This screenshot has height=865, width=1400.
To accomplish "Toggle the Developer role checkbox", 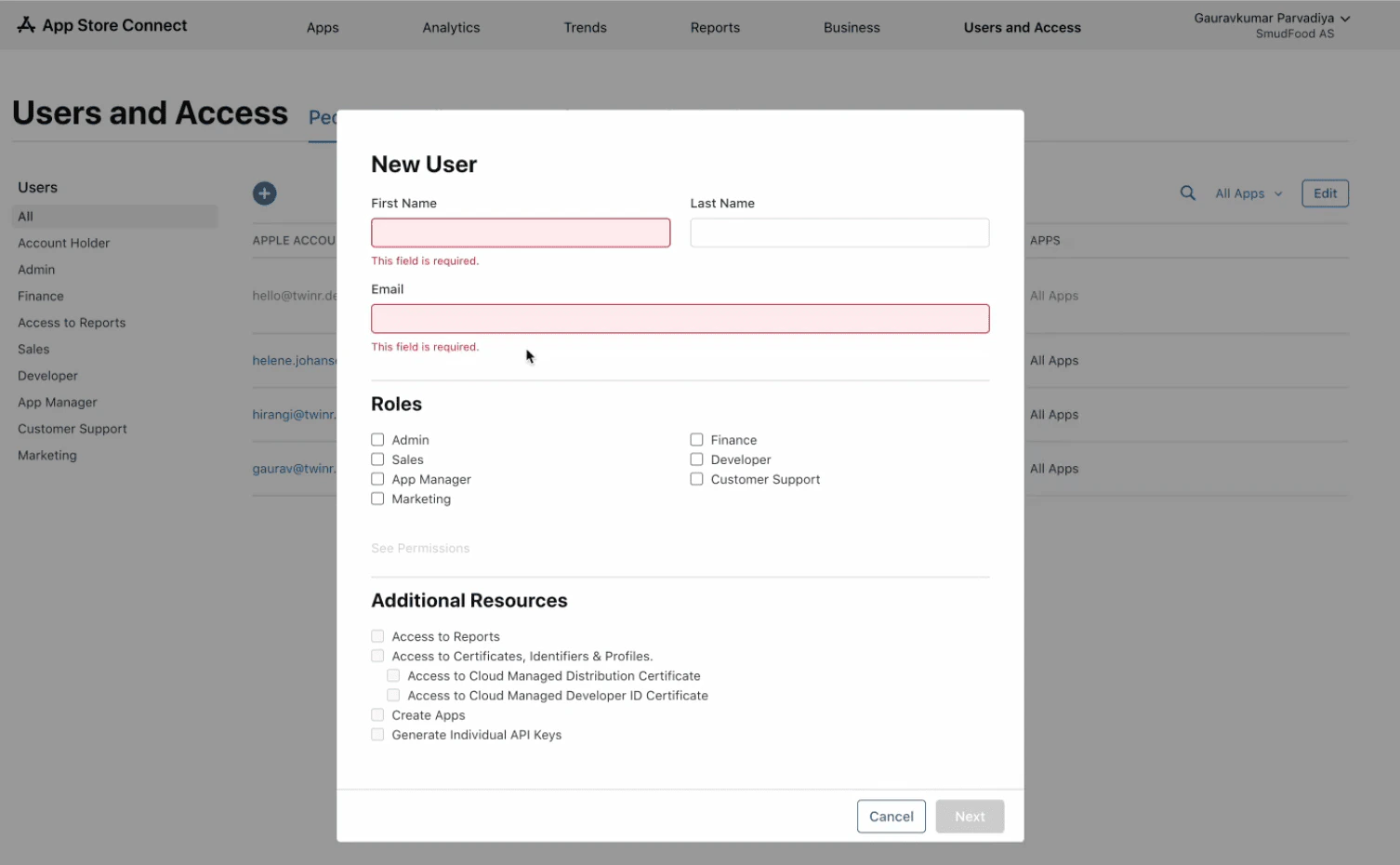I will click(x=696, y=459).
